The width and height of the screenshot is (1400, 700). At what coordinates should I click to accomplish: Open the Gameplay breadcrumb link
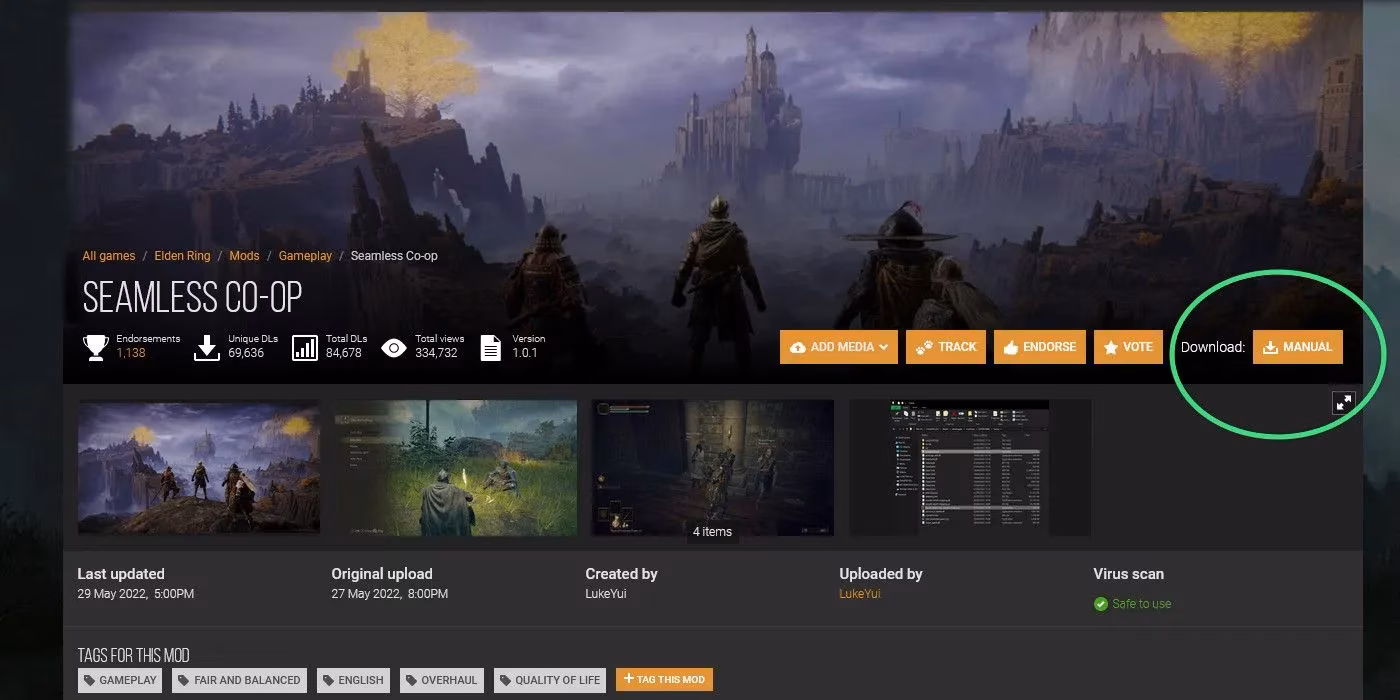(305, 256)
